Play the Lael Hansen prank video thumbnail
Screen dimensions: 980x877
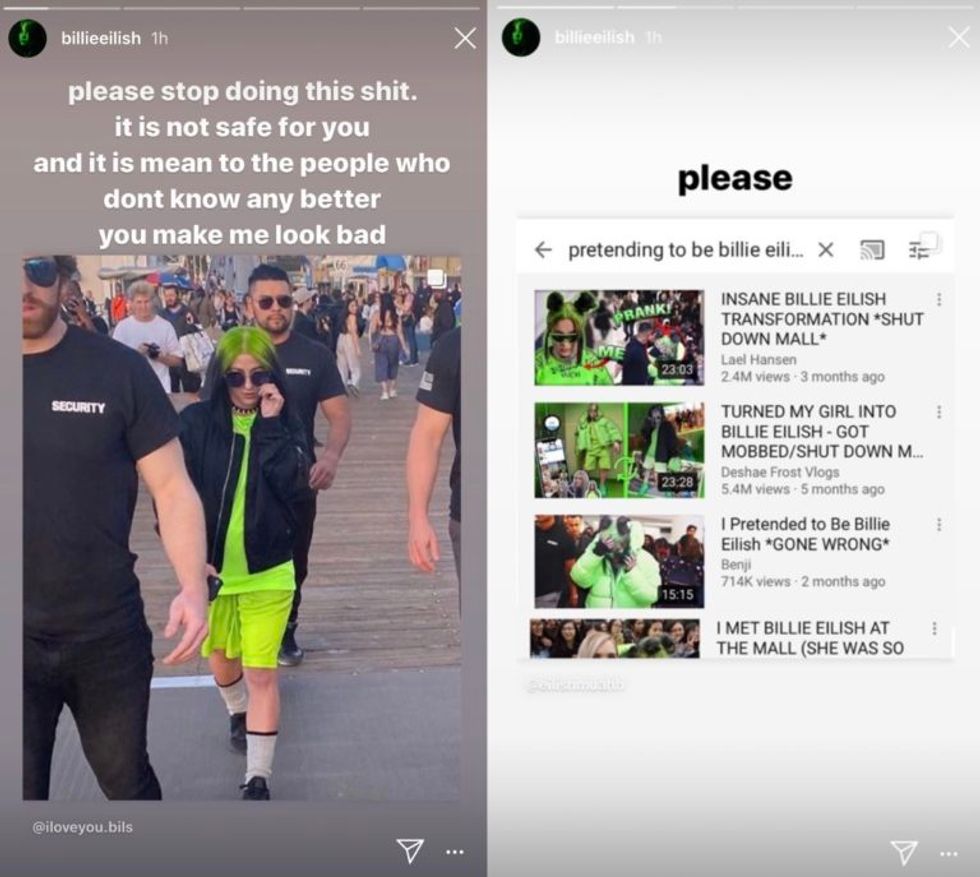point(619,338)
